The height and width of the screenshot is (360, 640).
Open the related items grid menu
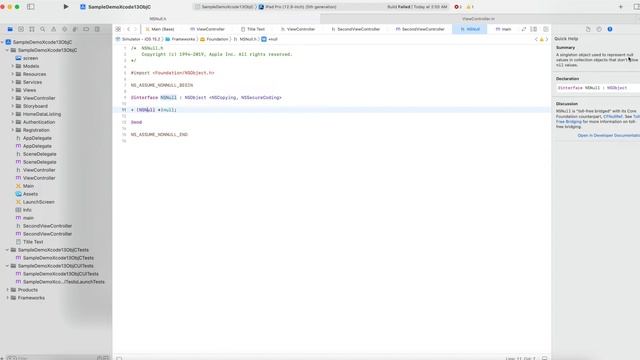[118, 29]
